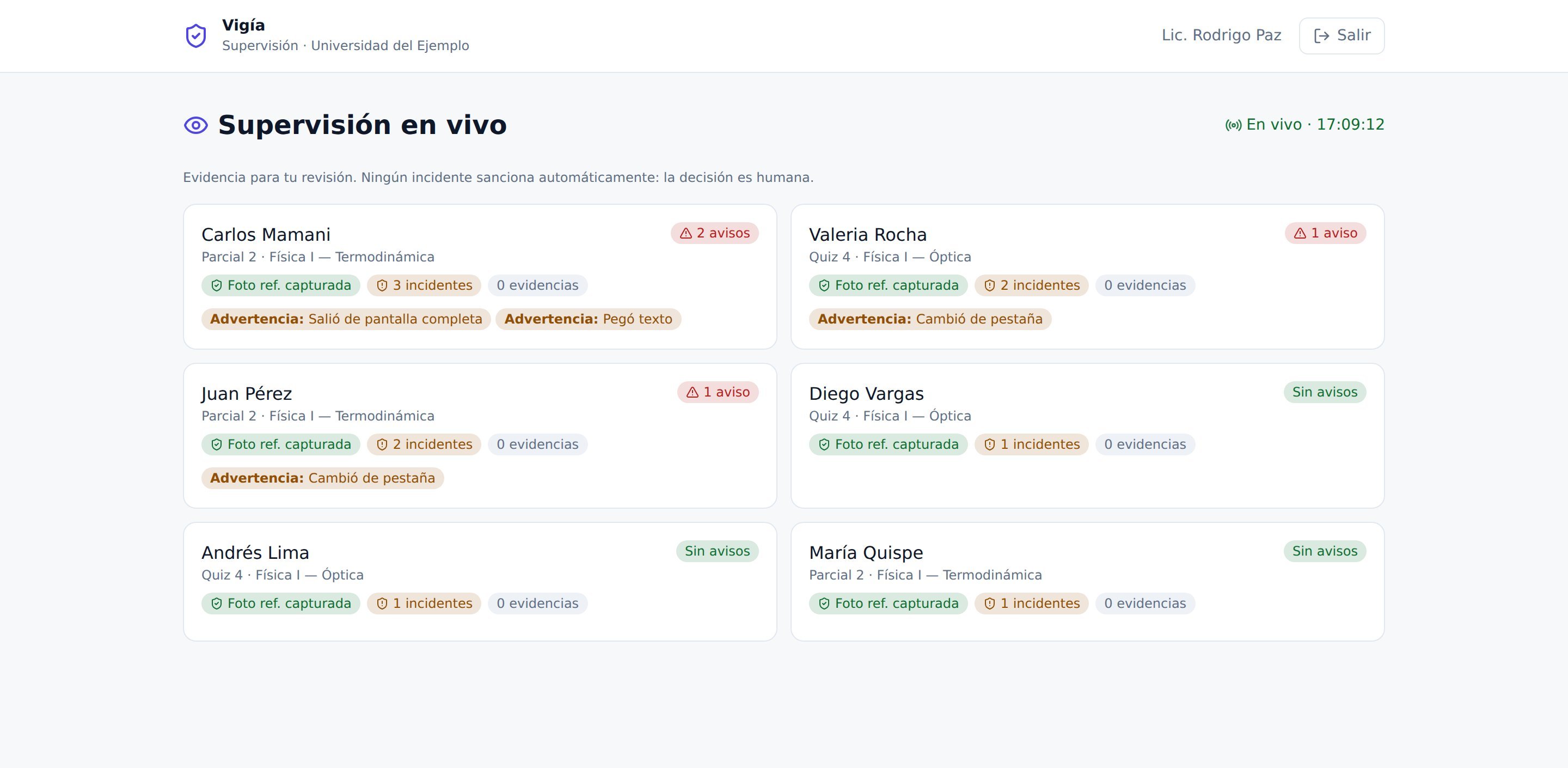
Task: Click Valeria Rocha's 'Cambió de pestaña' warning
Action: coord(929,319)
